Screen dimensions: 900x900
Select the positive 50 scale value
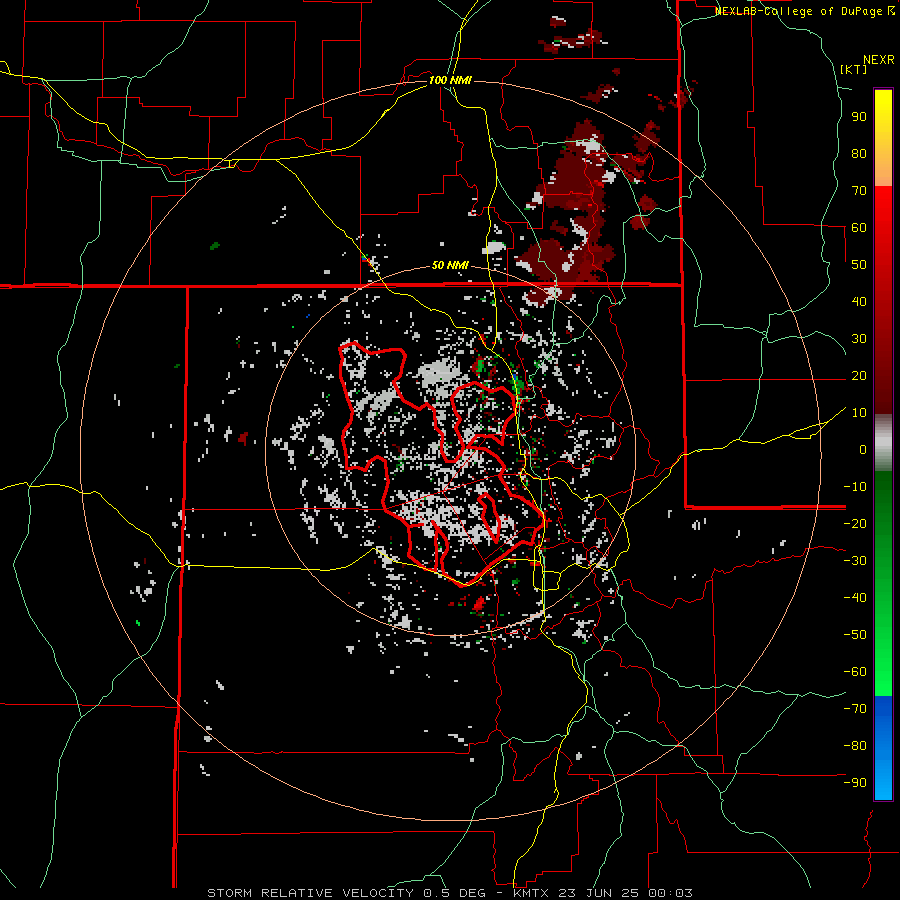859,265
